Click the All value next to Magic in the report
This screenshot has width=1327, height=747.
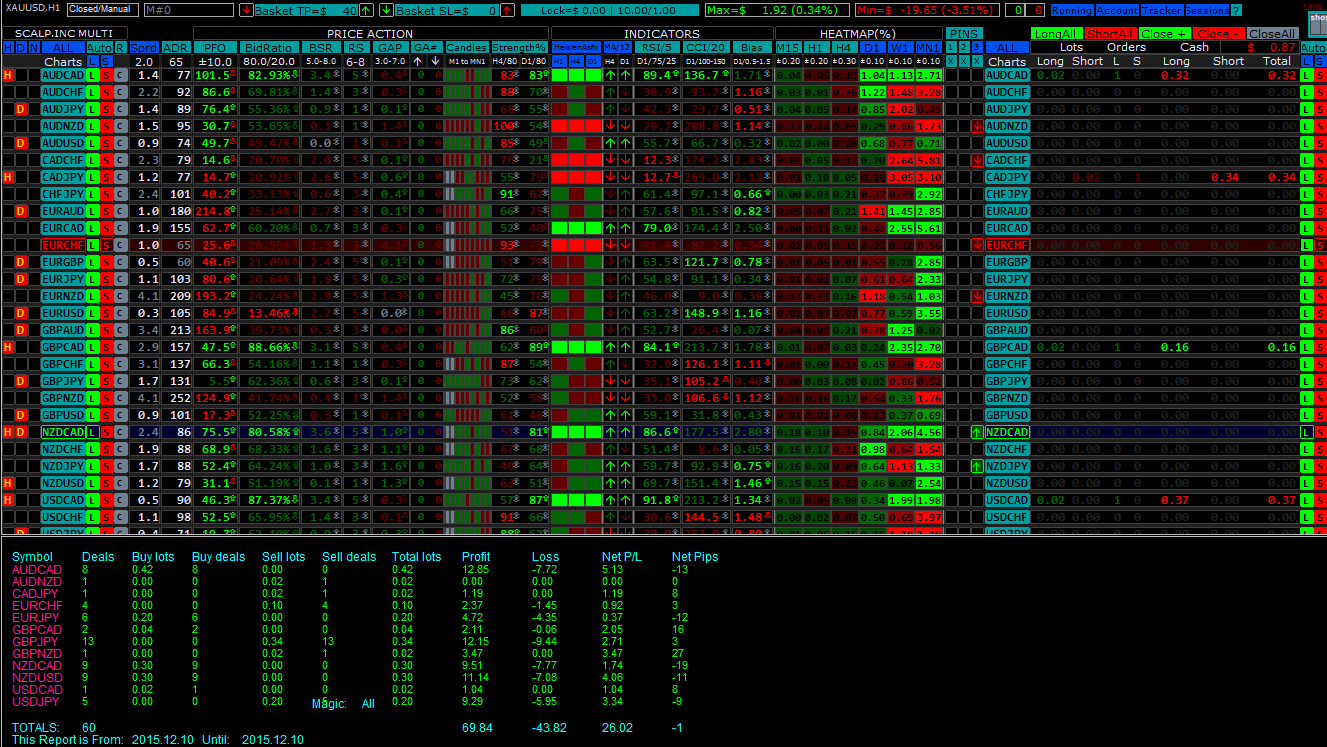(368, 704)
